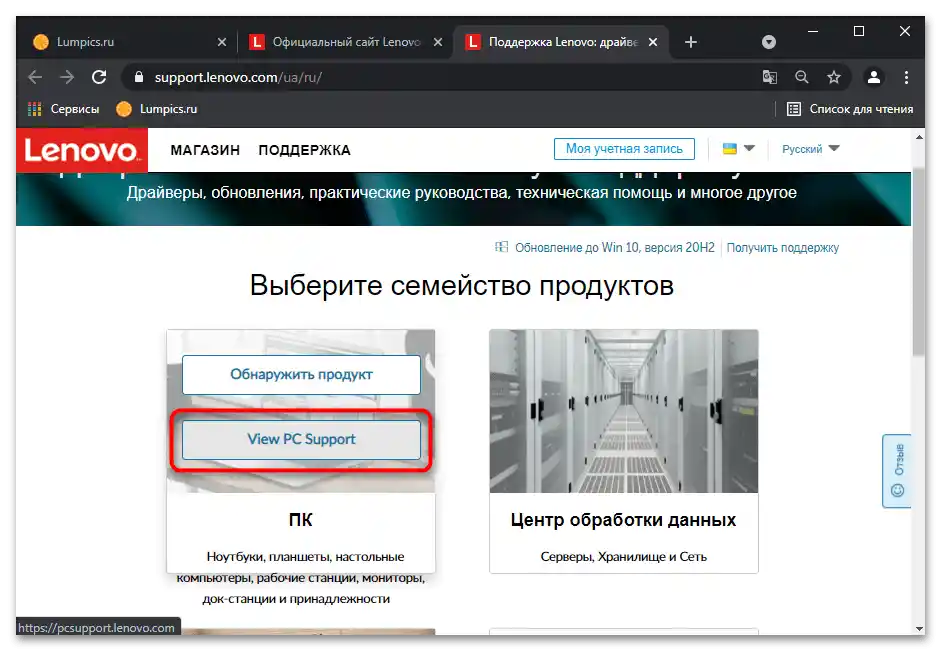The height and width of the screenshot is (651, 941).
Task: Click the scrollbar up arrow
Action: (x=919, y=137)
